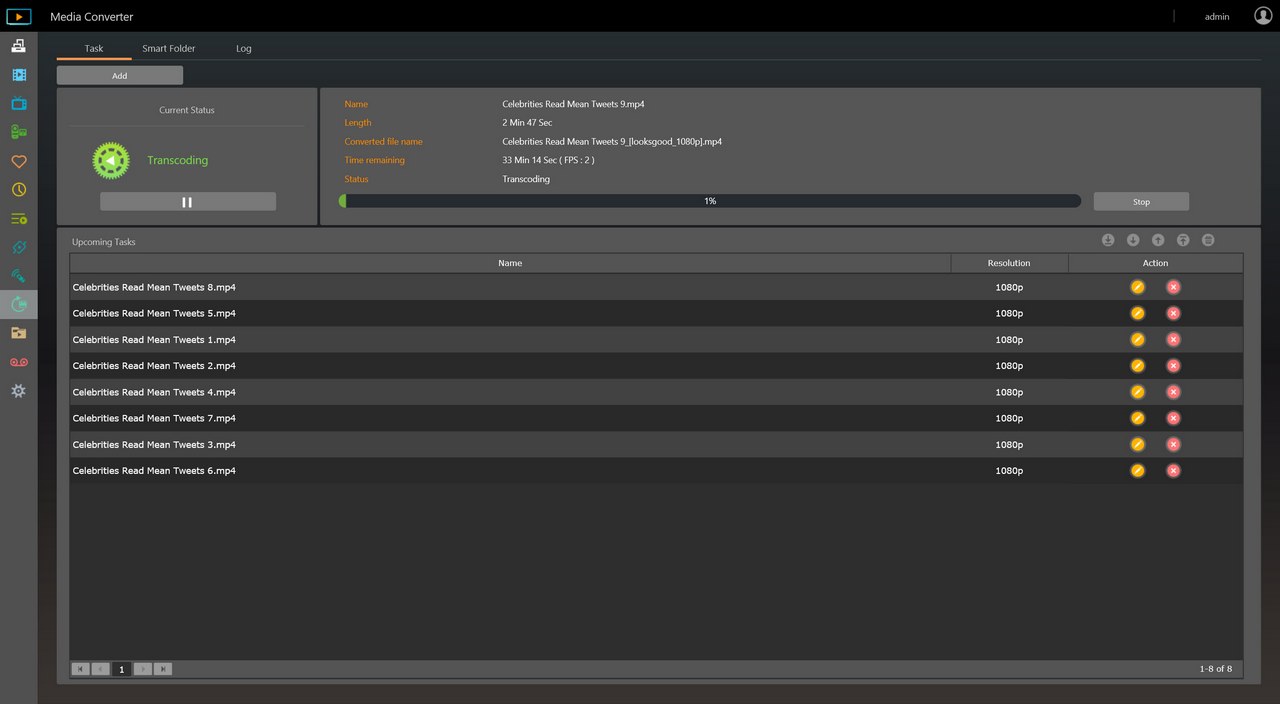Go to the first page of tasks
The image size is (1280, 704).
tap(81, 669)
